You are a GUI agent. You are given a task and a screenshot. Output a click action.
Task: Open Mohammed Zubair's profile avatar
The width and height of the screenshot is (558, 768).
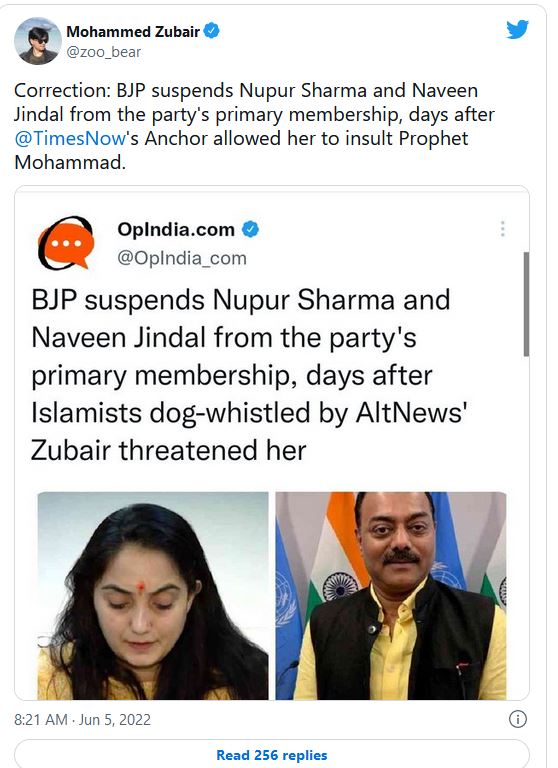38,41
